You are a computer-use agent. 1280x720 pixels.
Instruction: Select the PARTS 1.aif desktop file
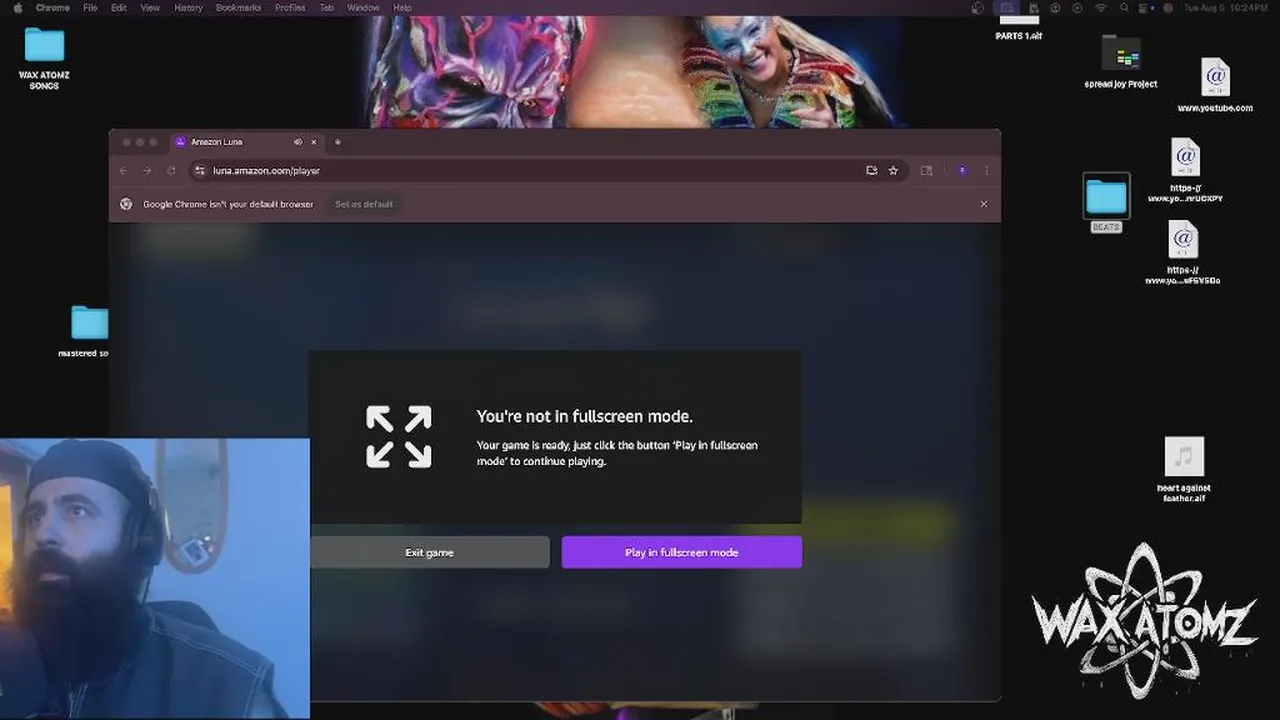(x=1019, y=27)
